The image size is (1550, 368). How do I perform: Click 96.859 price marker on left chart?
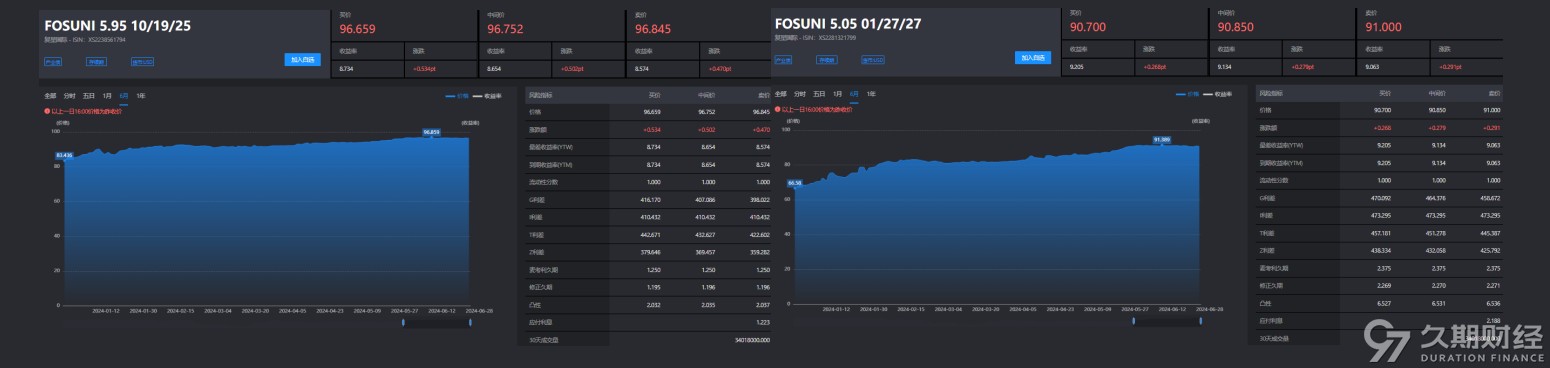tap(431, 132)
